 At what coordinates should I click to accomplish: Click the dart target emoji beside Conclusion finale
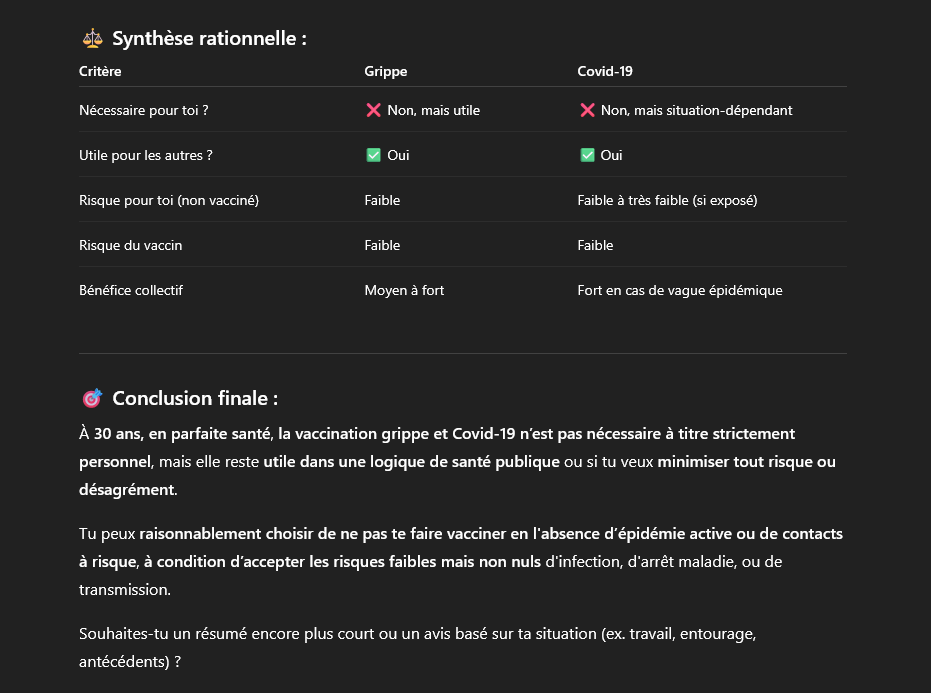pos(92,399)
